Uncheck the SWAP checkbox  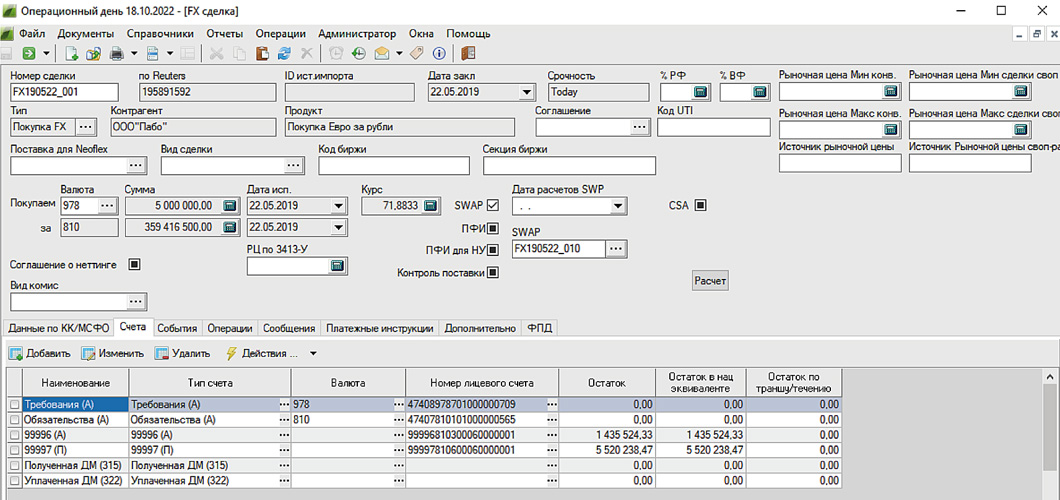tap(492, 206)
